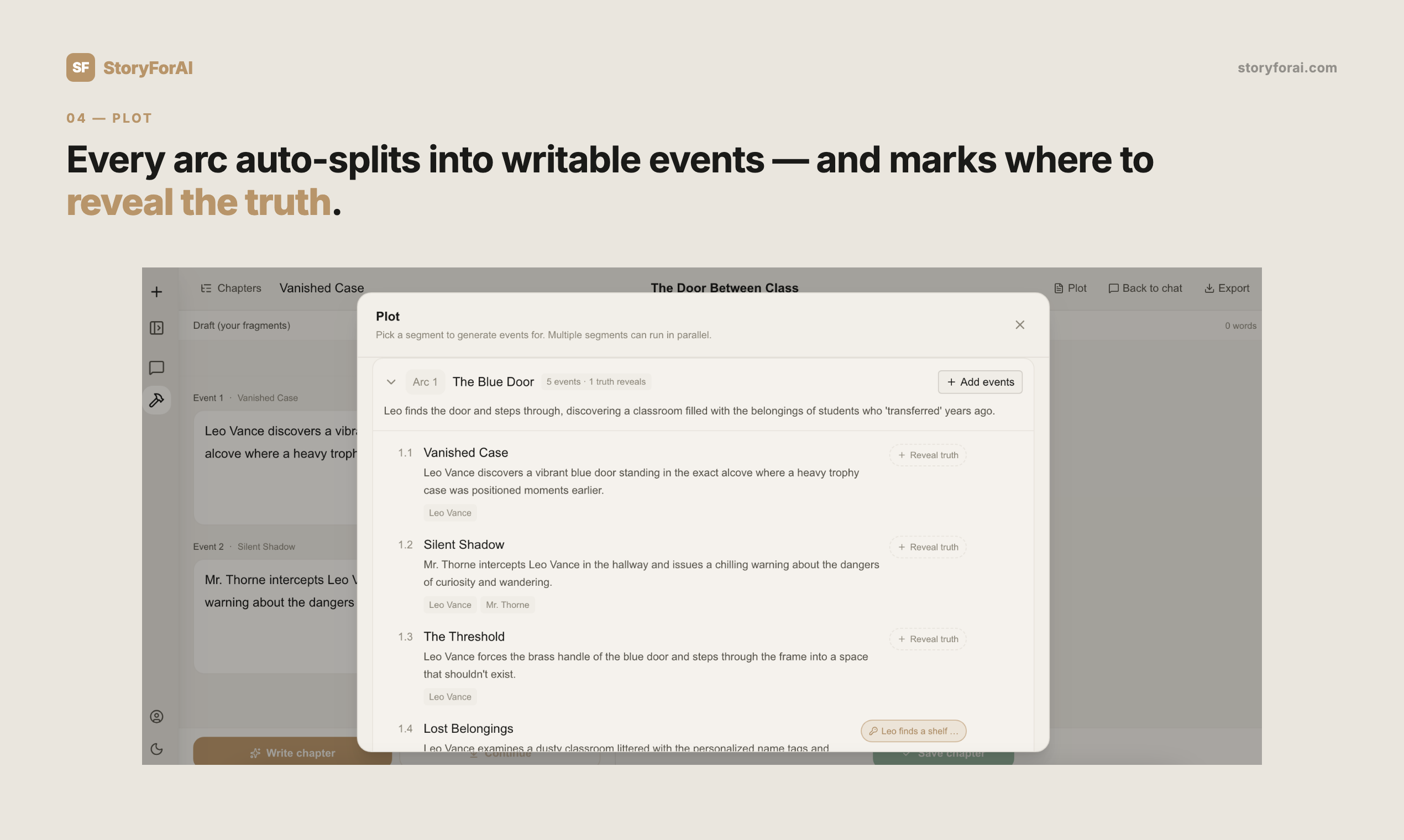Select event 1.1 Vanished Case title
The height and width of the screenshot is (840, 1404).
coord(466,453)
